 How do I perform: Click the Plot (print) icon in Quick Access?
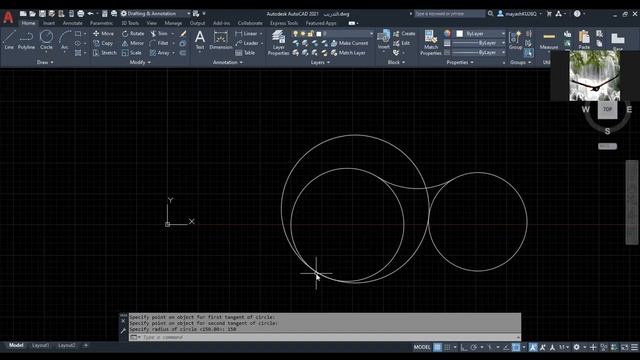(x=80, y=13)
